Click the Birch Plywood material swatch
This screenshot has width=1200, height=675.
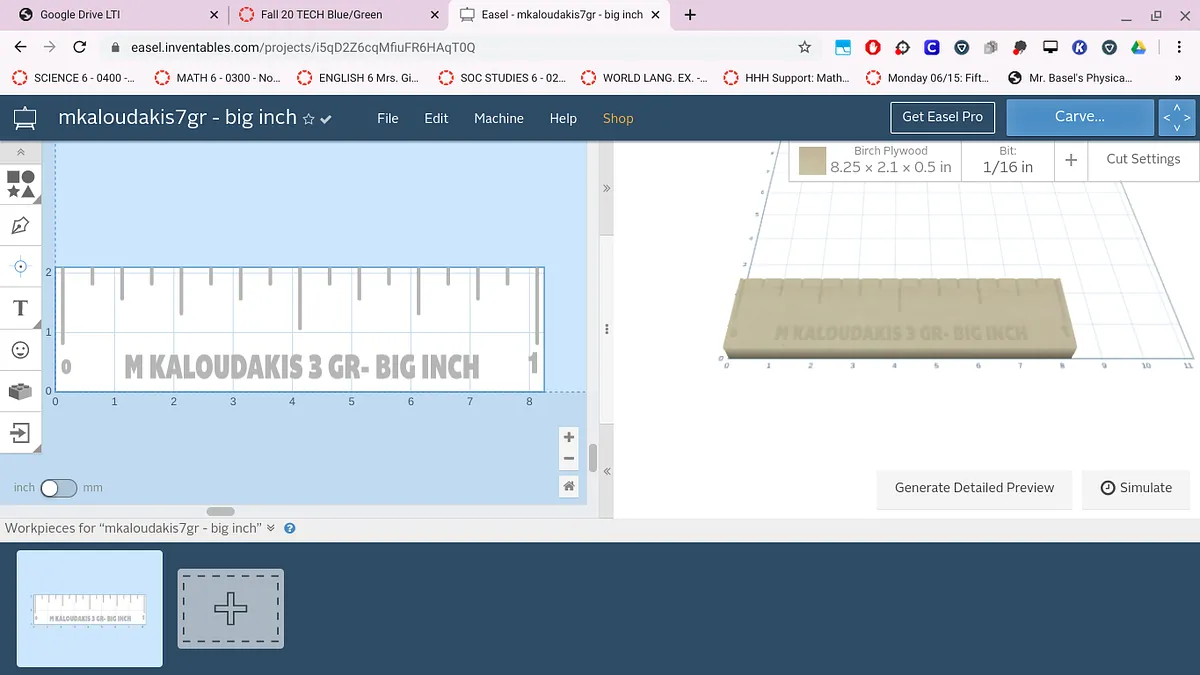click(x=812, y=160)
